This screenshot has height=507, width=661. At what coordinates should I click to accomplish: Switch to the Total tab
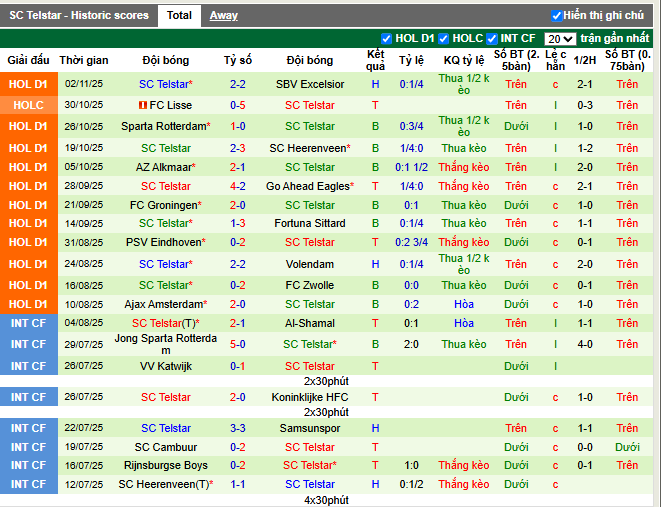point(179,16)
